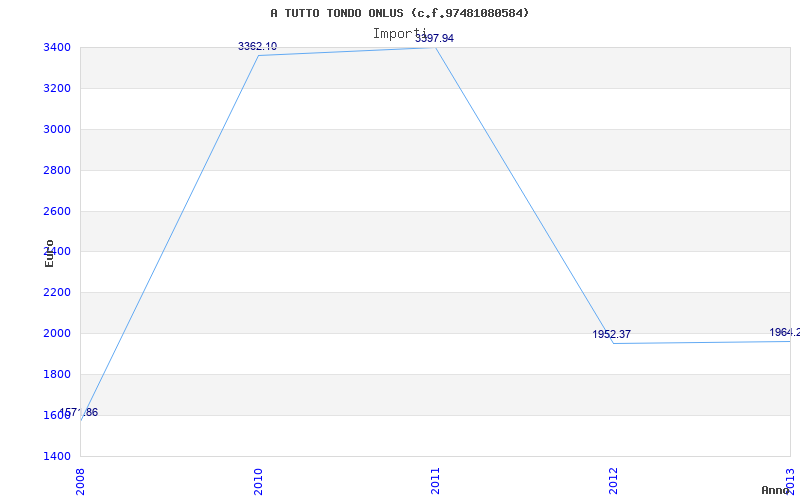Click the 2011 x-axis year label
This screenshot has height=500, width=800.
[x=435, y=481]
